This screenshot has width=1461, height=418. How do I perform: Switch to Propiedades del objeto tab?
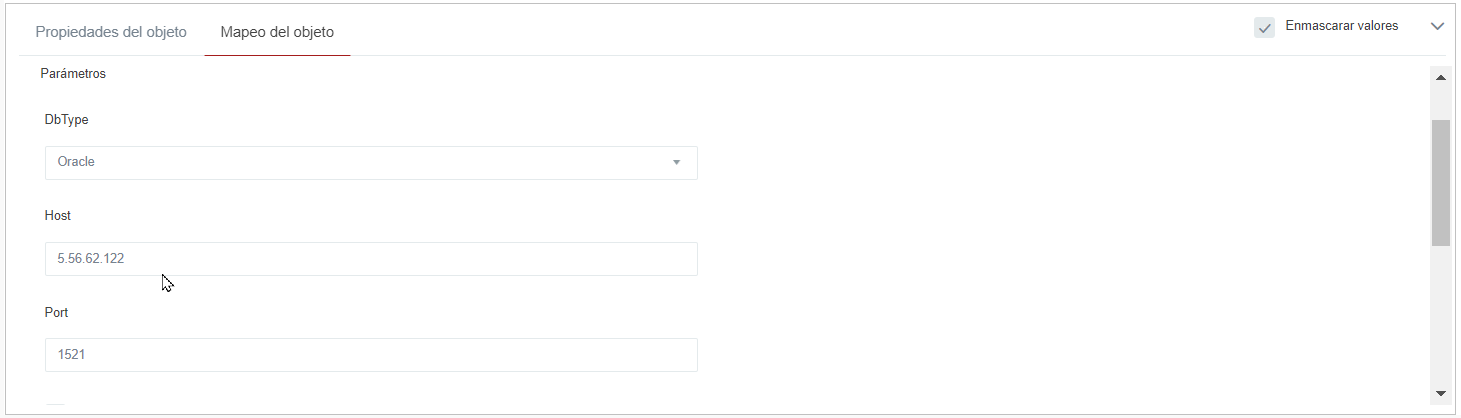(x=111, y=32)
